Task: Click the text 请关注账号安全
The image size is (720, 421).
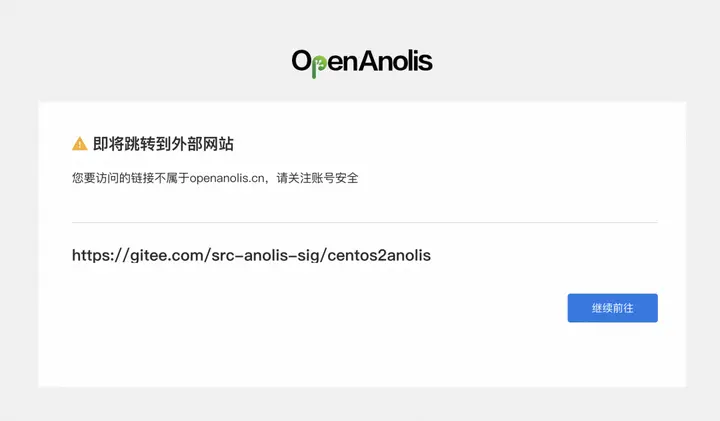Action: click(318, 178)
